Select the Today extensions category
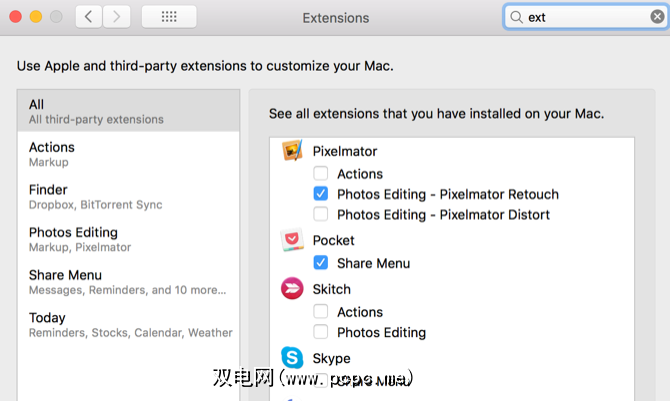Viewport: 670px width, 401px height. 128,324
